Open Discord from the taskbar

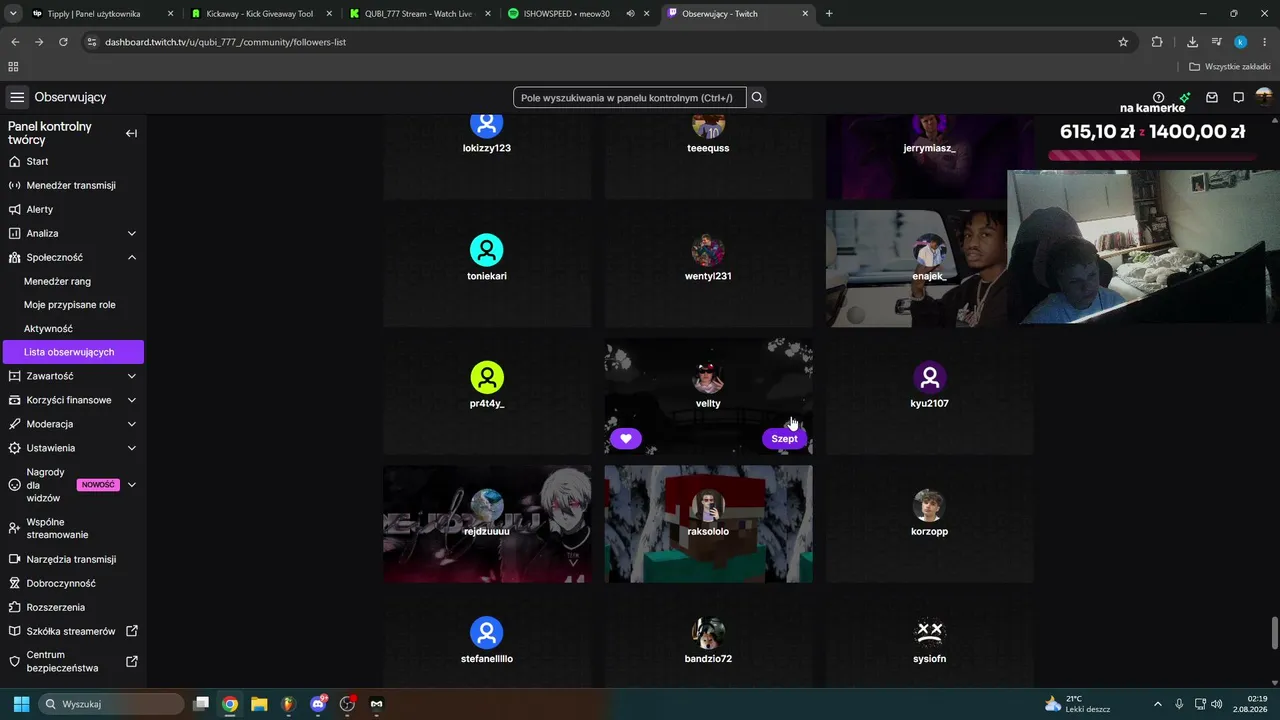point(318,704)
